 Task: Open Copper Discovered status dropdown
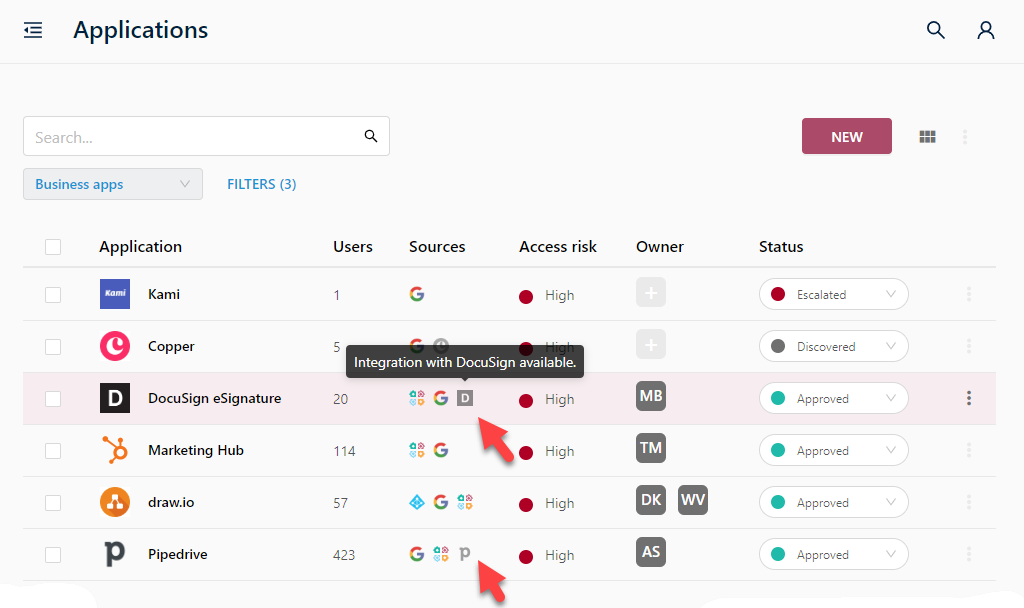(x=833, y=346)
